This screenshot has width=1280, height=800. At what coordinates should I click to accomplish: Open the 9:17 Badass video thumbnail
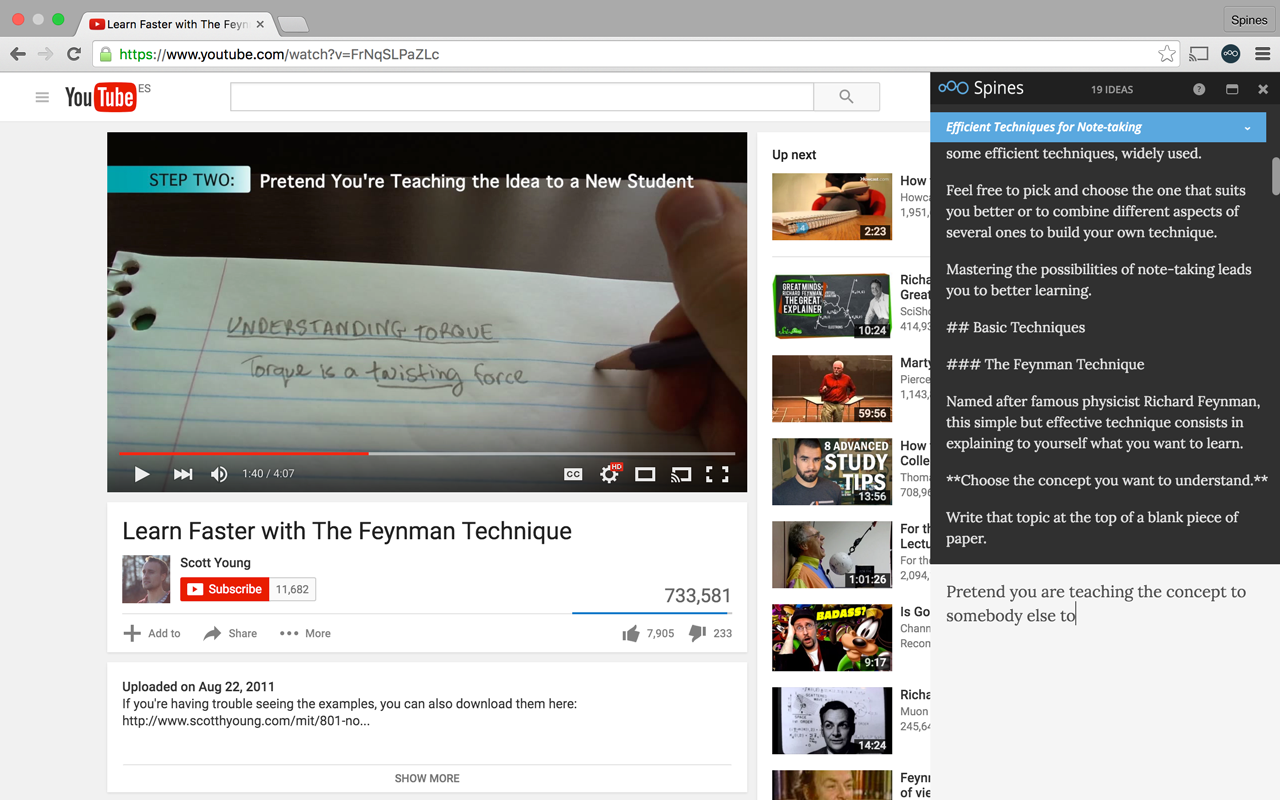[832, 638]
